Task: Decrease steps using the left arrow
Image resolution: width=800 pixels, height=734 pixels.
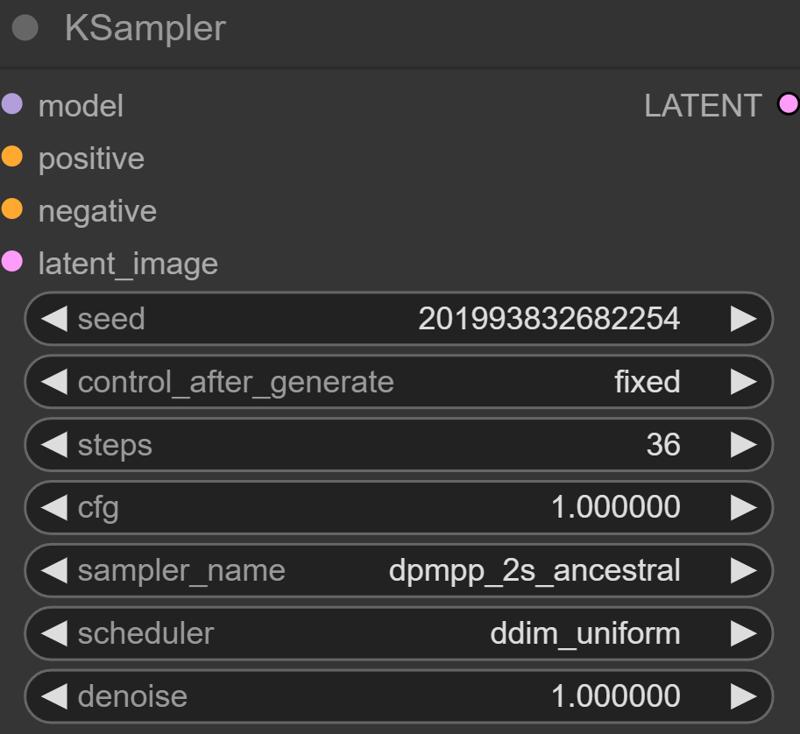Action: (54, 445)
